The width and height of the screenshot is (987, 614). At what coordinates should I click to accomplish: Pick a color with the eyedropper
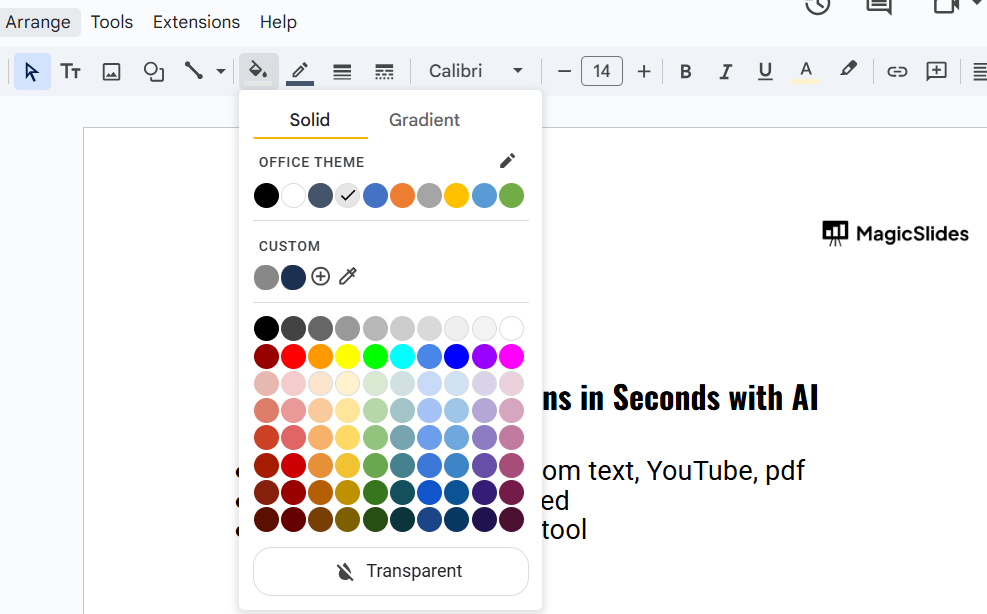[x=348, y=277]
